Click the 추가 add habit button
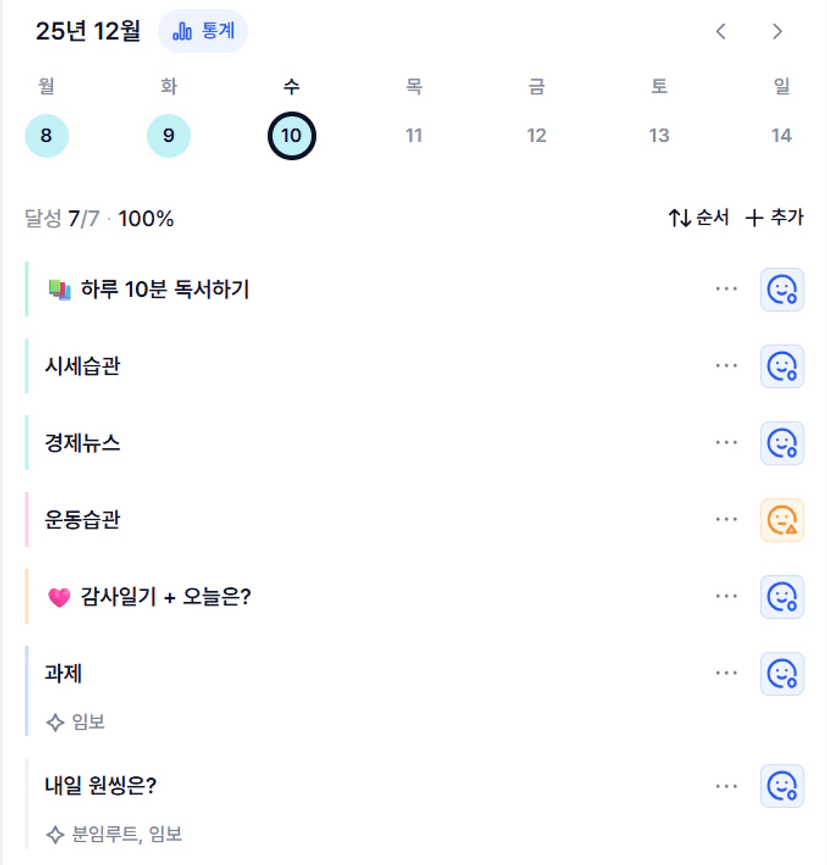 coord(775,218)
